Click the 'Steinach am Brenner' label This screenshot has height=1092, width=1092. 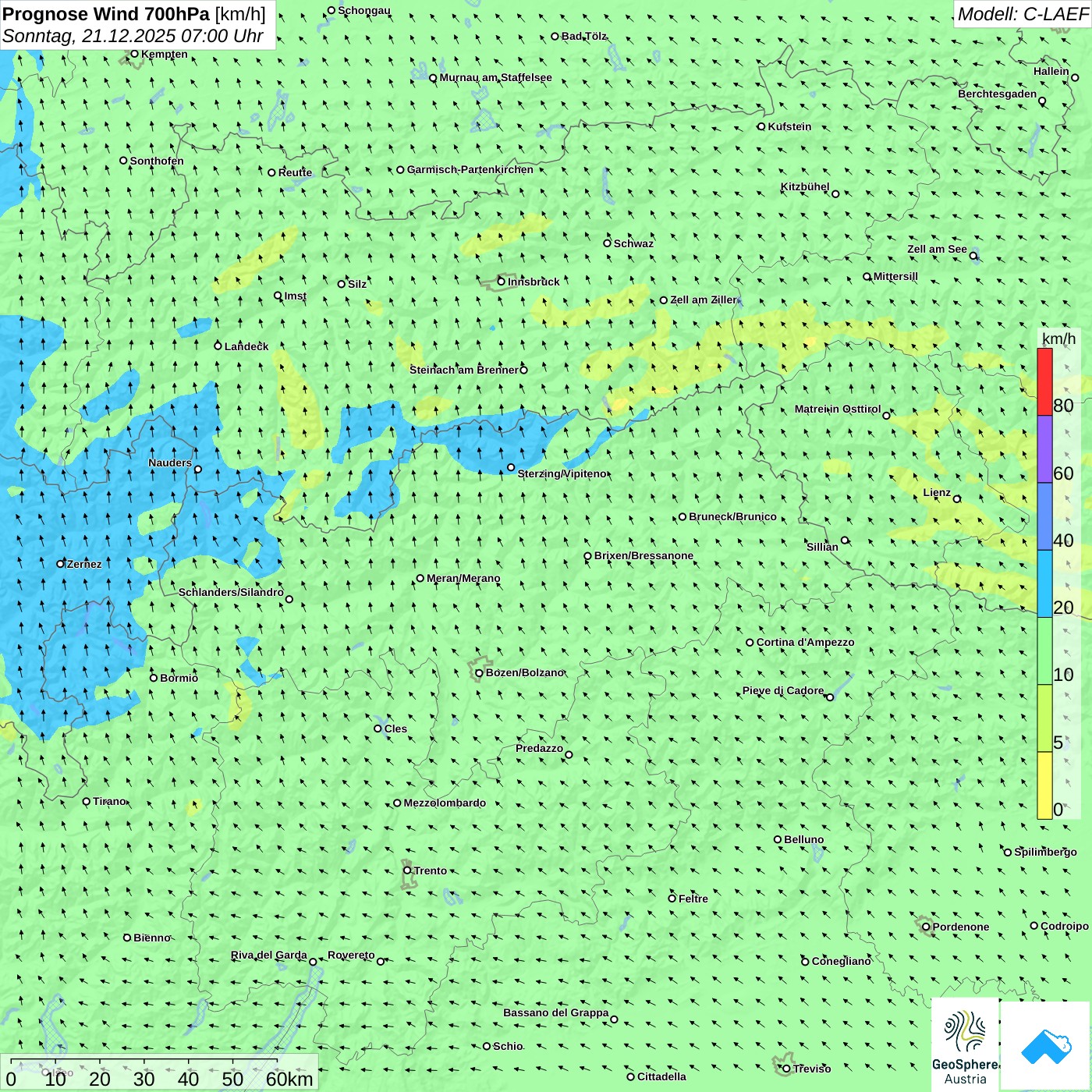(x=464, y=370)
